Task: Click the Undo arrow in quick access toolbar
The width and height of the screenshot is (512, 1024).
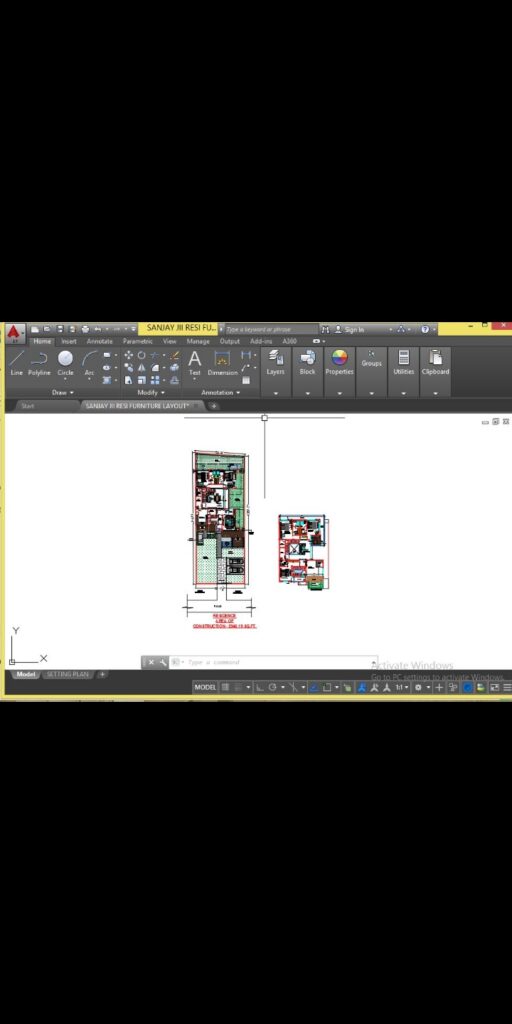Action: (x=97, y=329)
